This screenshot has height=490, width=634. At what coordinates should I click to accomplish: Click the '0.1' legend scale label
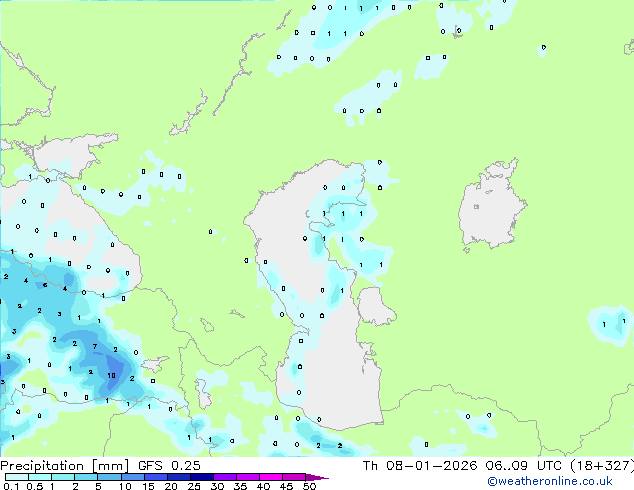11,486
